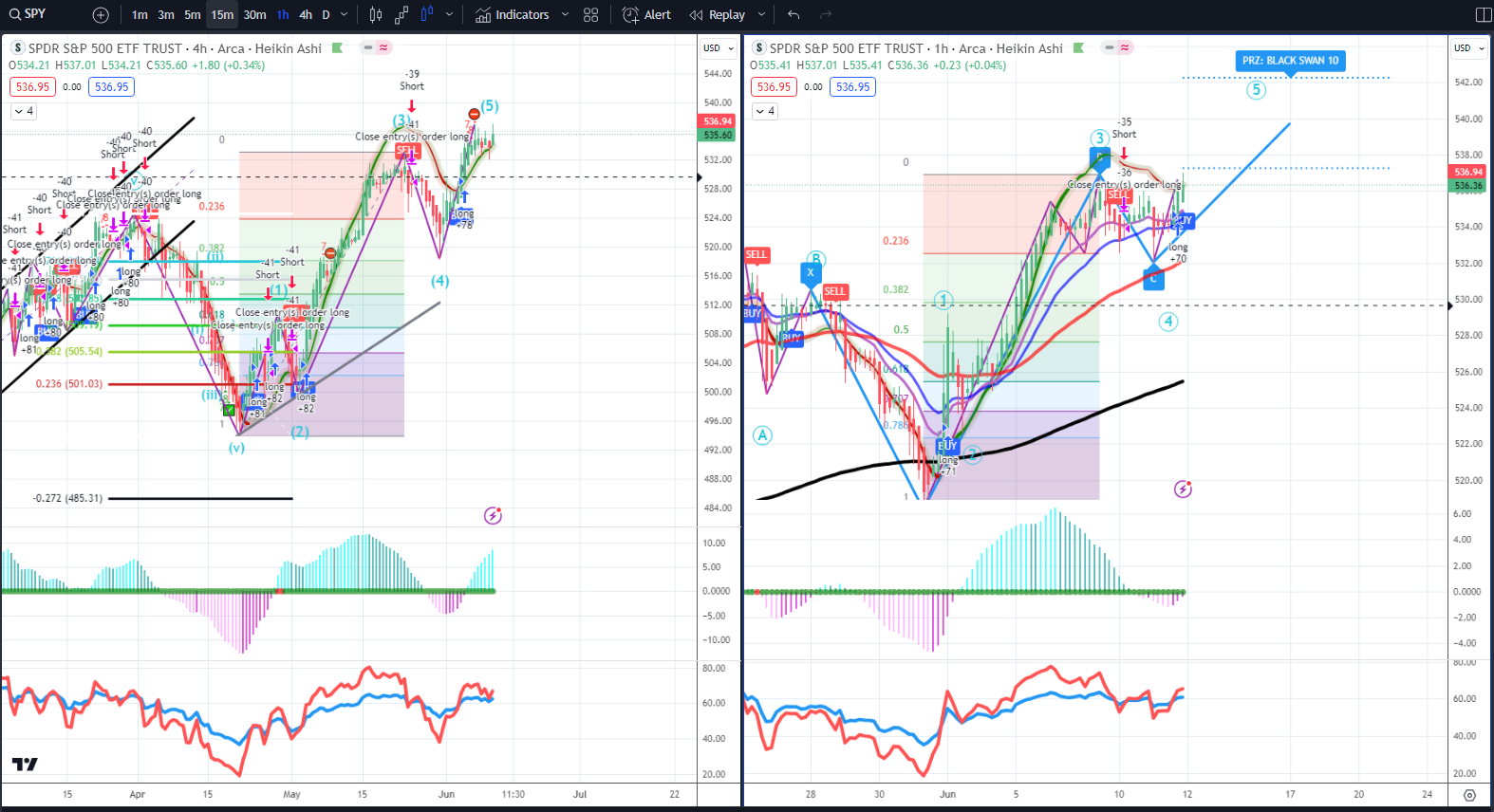Image resolution: width=1494 pixels, height=812 pixels.
Task: Toggle the status pill on the 4h chart
Action: 377,47
